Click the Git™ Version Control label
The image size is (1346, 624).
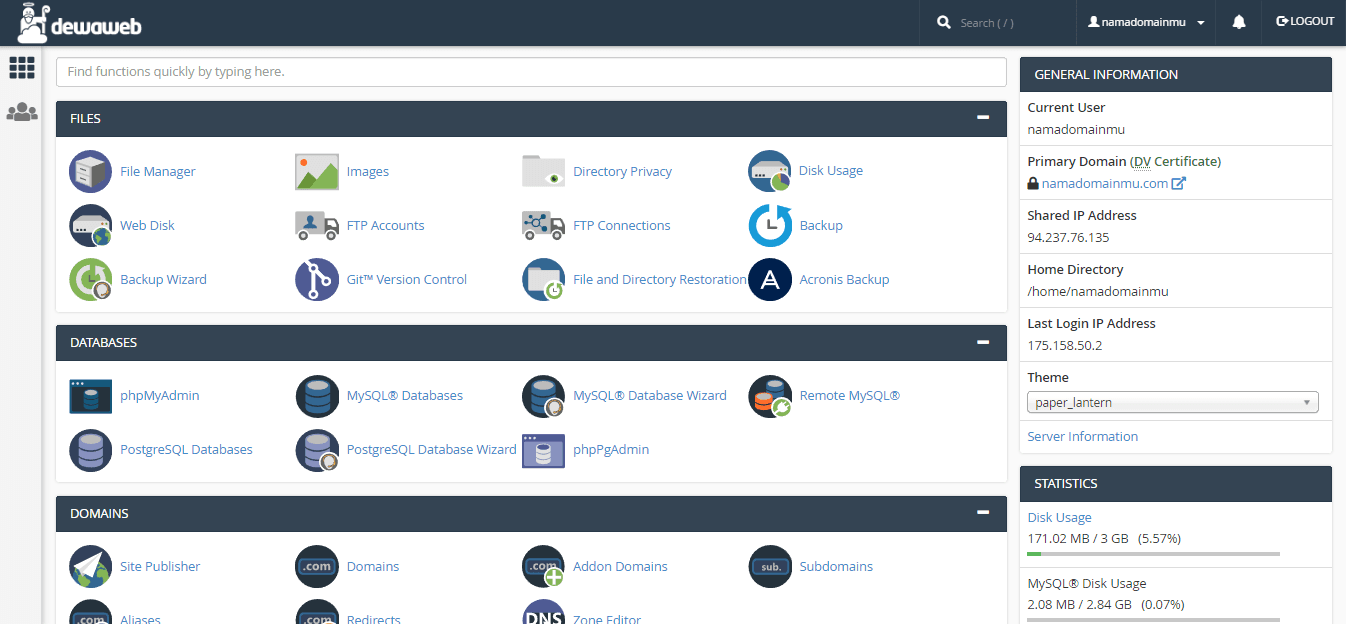click(x=407, y=279)
